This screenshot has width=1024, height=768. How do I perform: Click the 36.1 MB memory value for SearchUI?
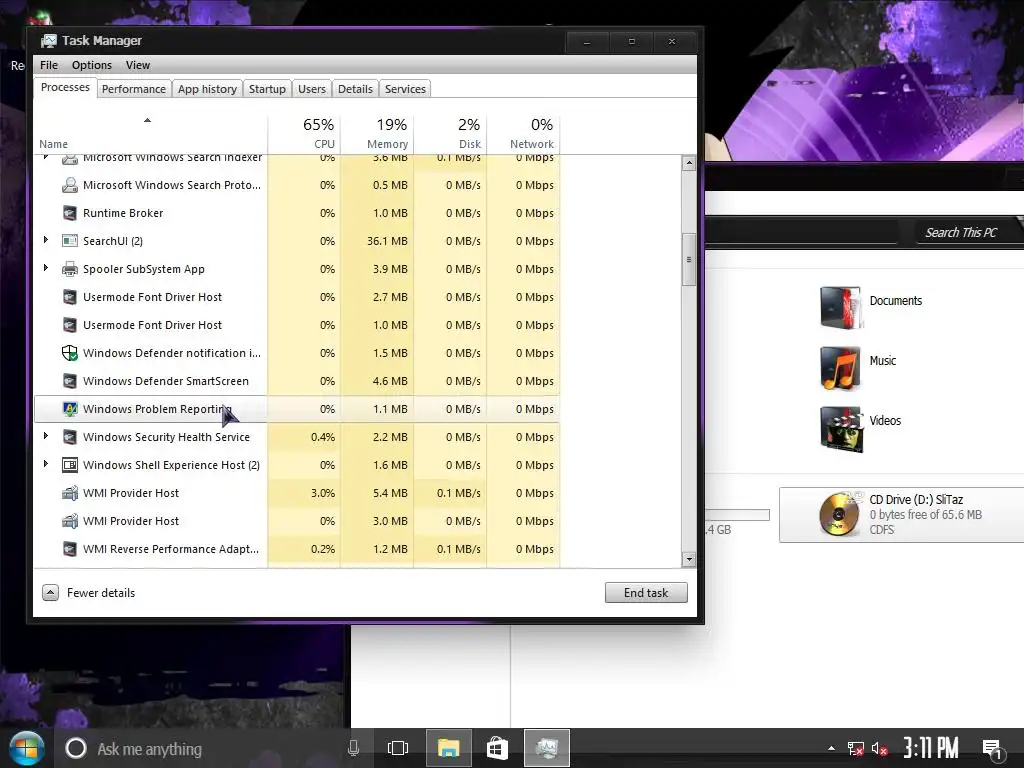(x=387, y=241)
